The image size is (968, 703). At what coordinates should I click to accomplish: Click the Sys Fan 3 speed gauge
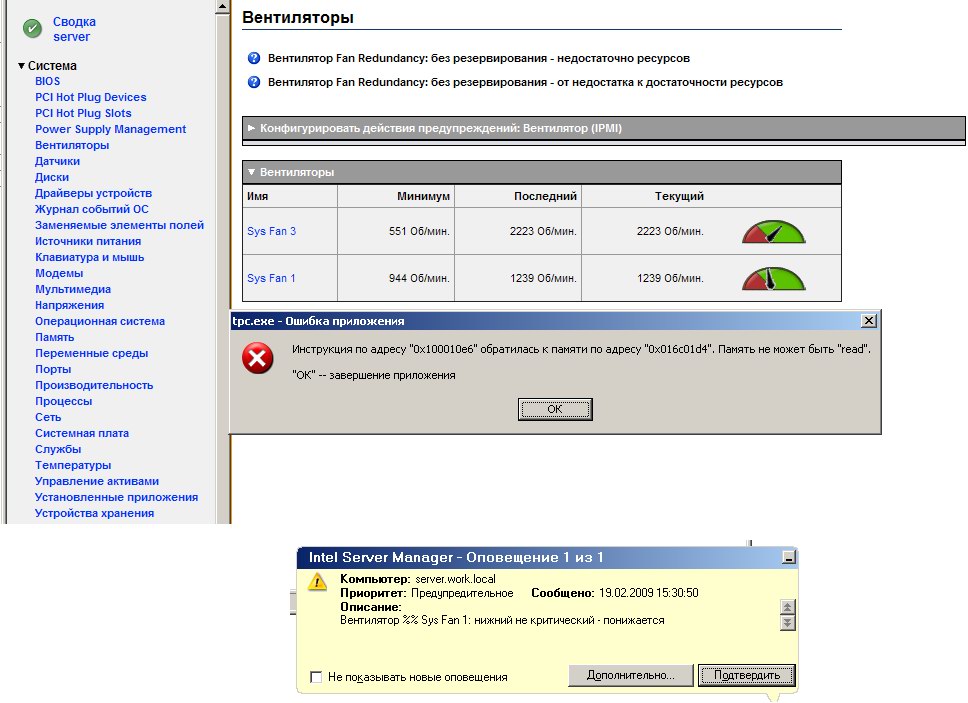coord(772,232)
